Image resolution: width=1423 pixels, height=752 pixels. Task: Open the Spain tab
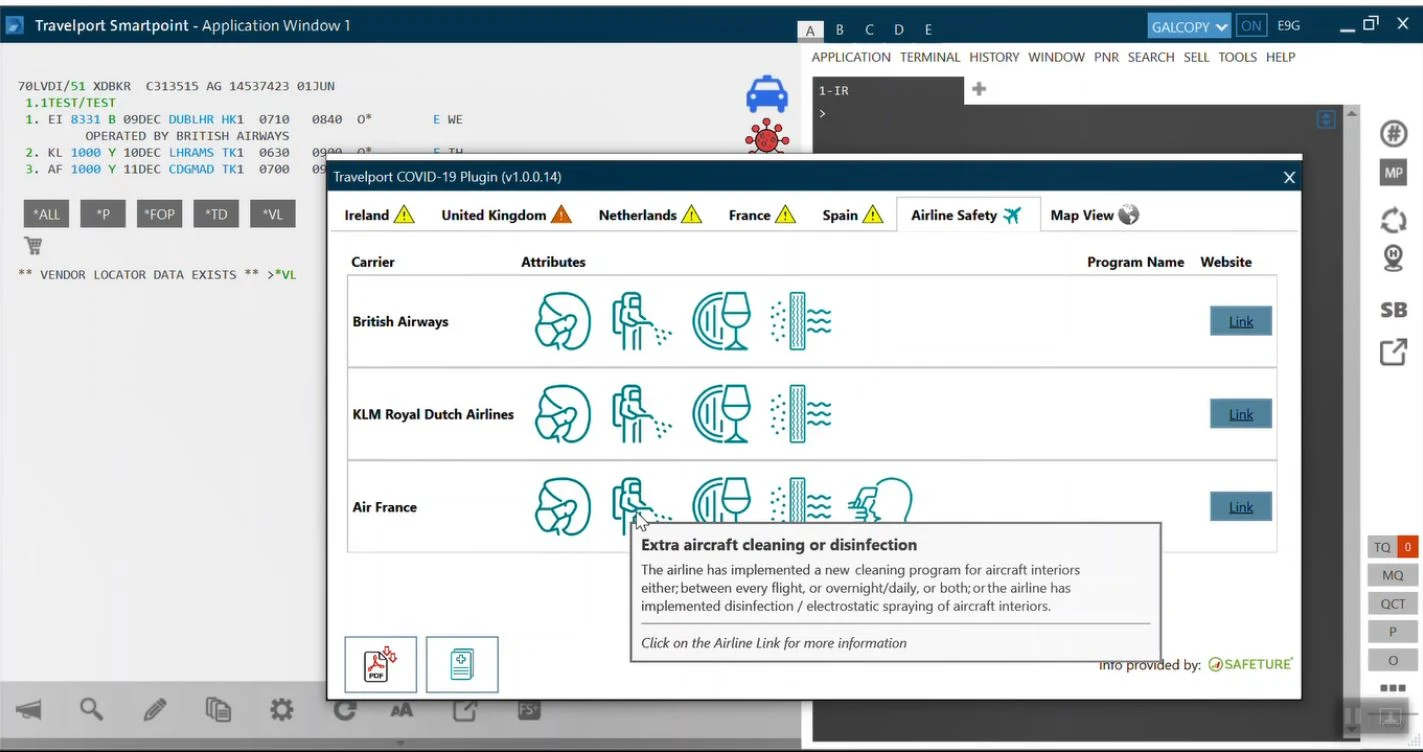click(853, 215)
